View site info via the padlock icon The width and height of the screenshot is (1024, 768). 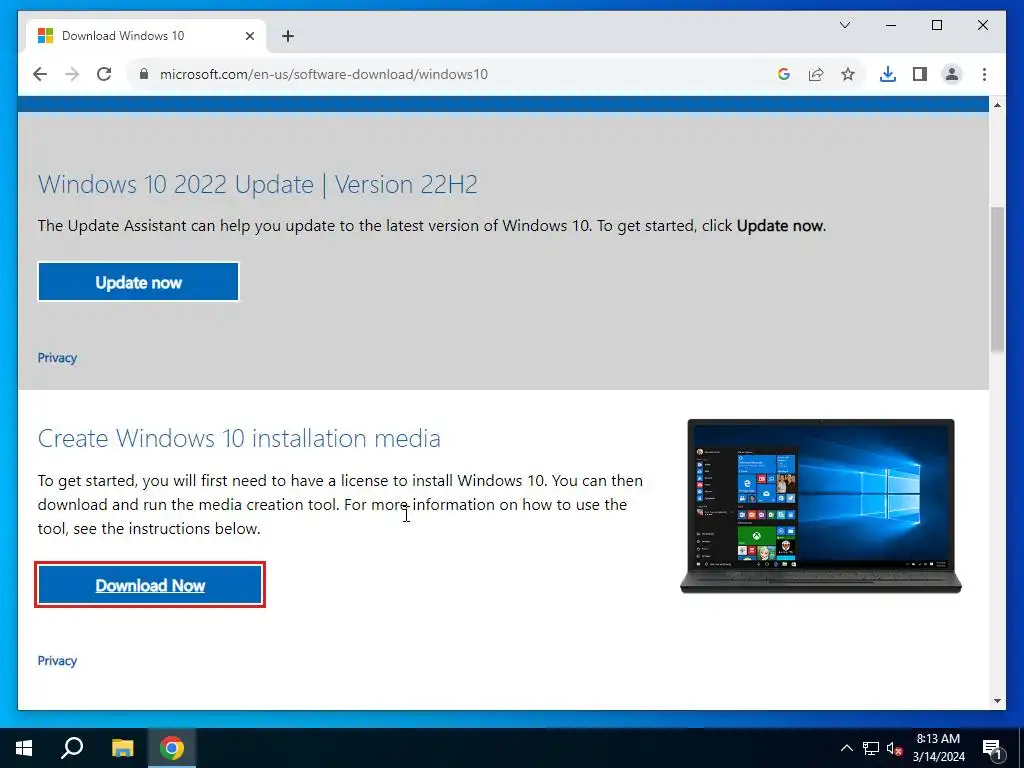click(x=144, y=74)
